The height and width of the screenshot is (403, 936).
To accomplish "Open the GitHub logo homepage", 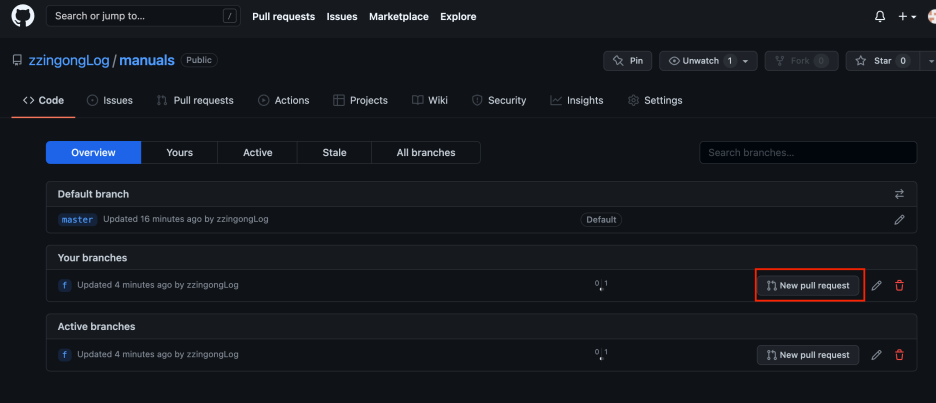I will point(23,16).
